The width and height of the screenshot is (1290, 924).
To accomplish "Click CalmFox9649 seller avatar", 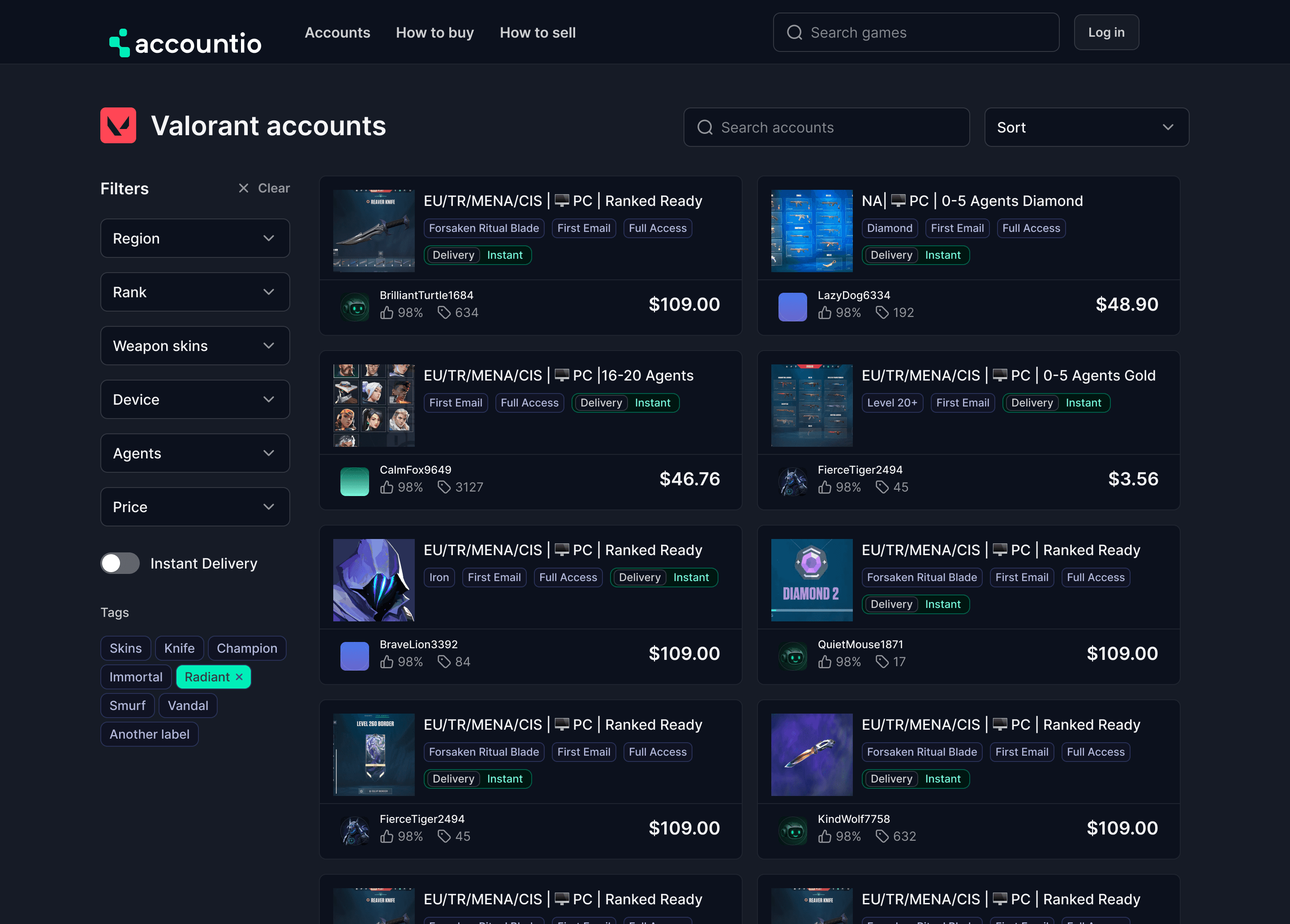I will click(355, 482).
